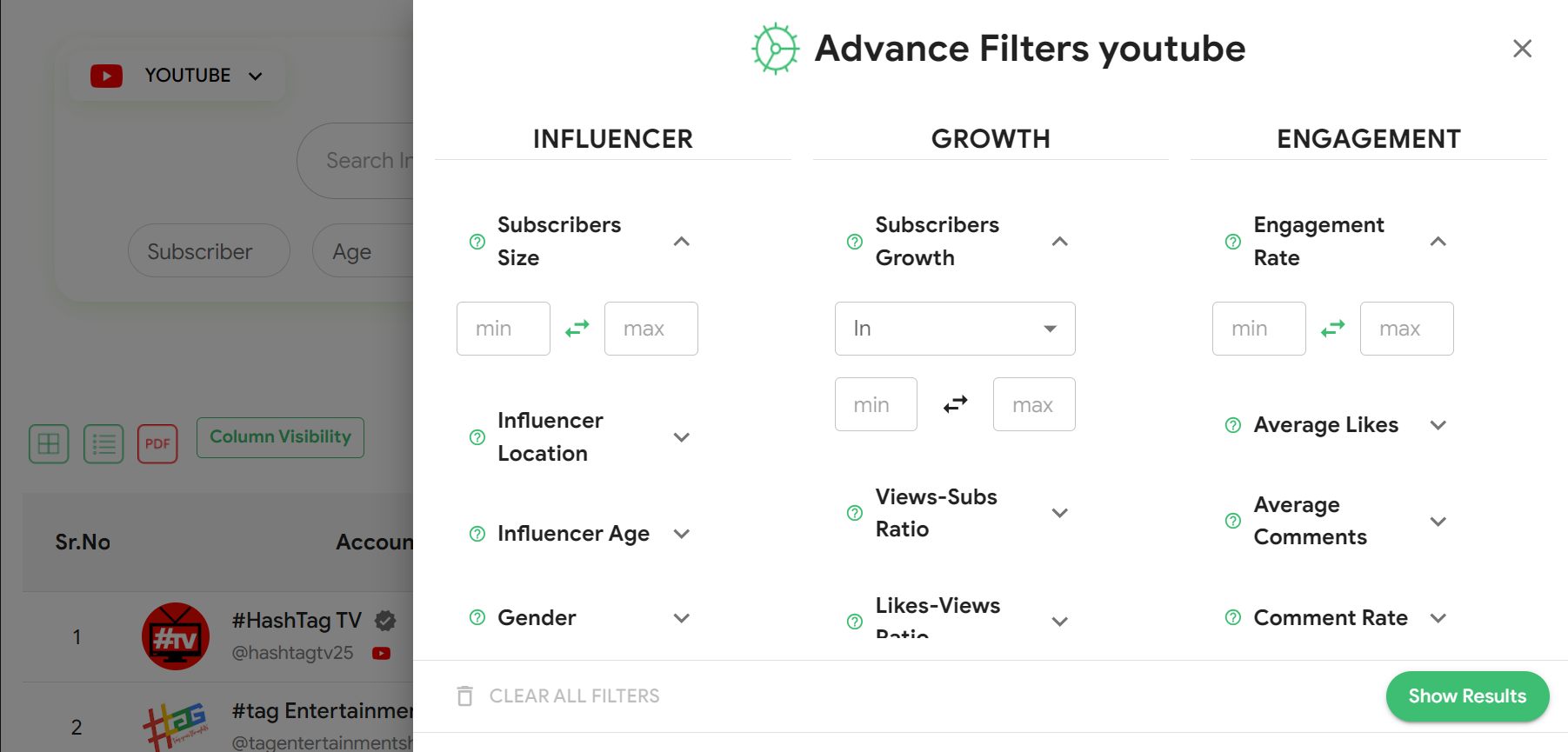Export the table as PDF

(157, 443)
